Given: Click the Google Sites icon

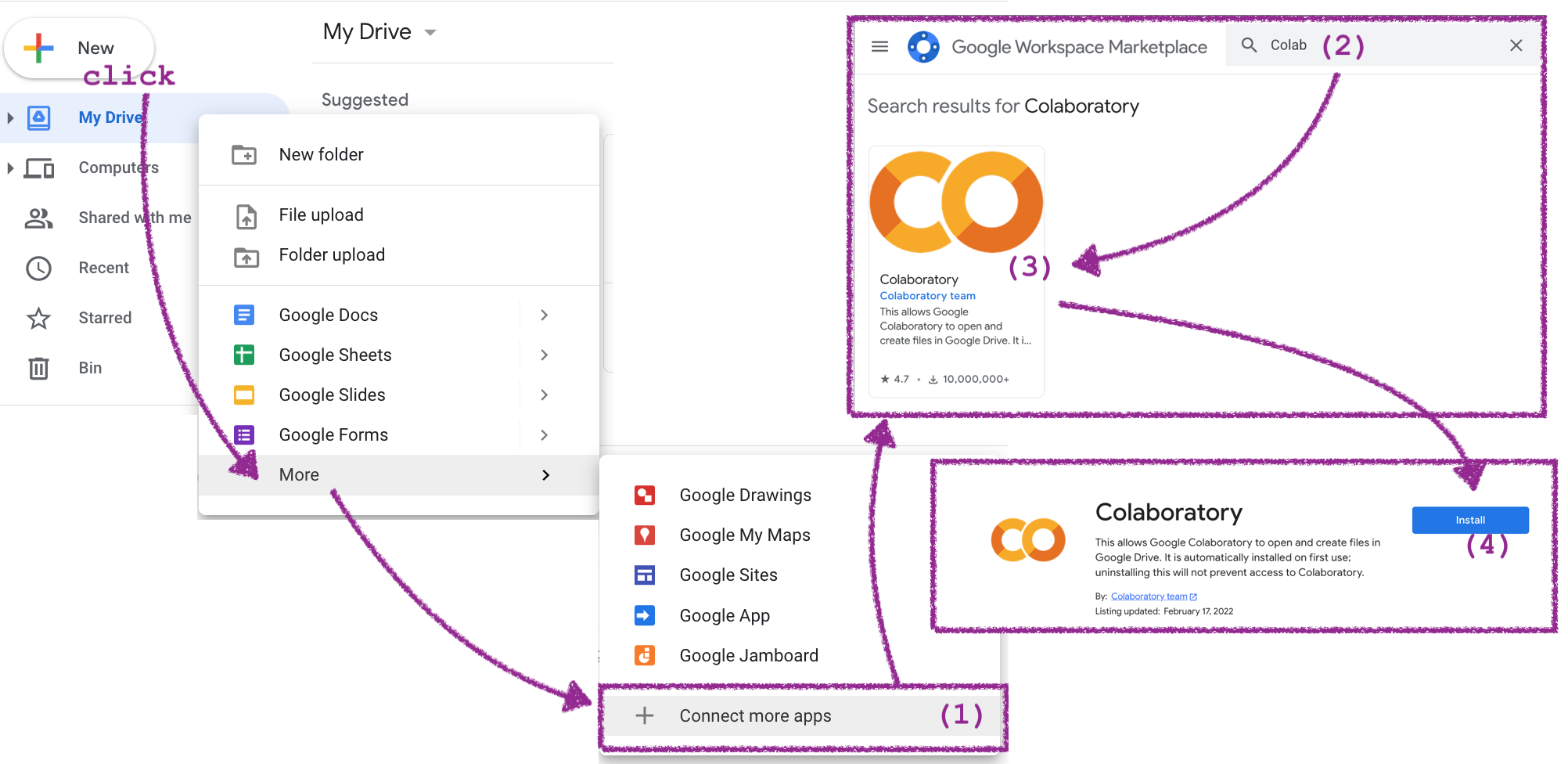Looking at the screenshot, I should (x=645, y=575).
